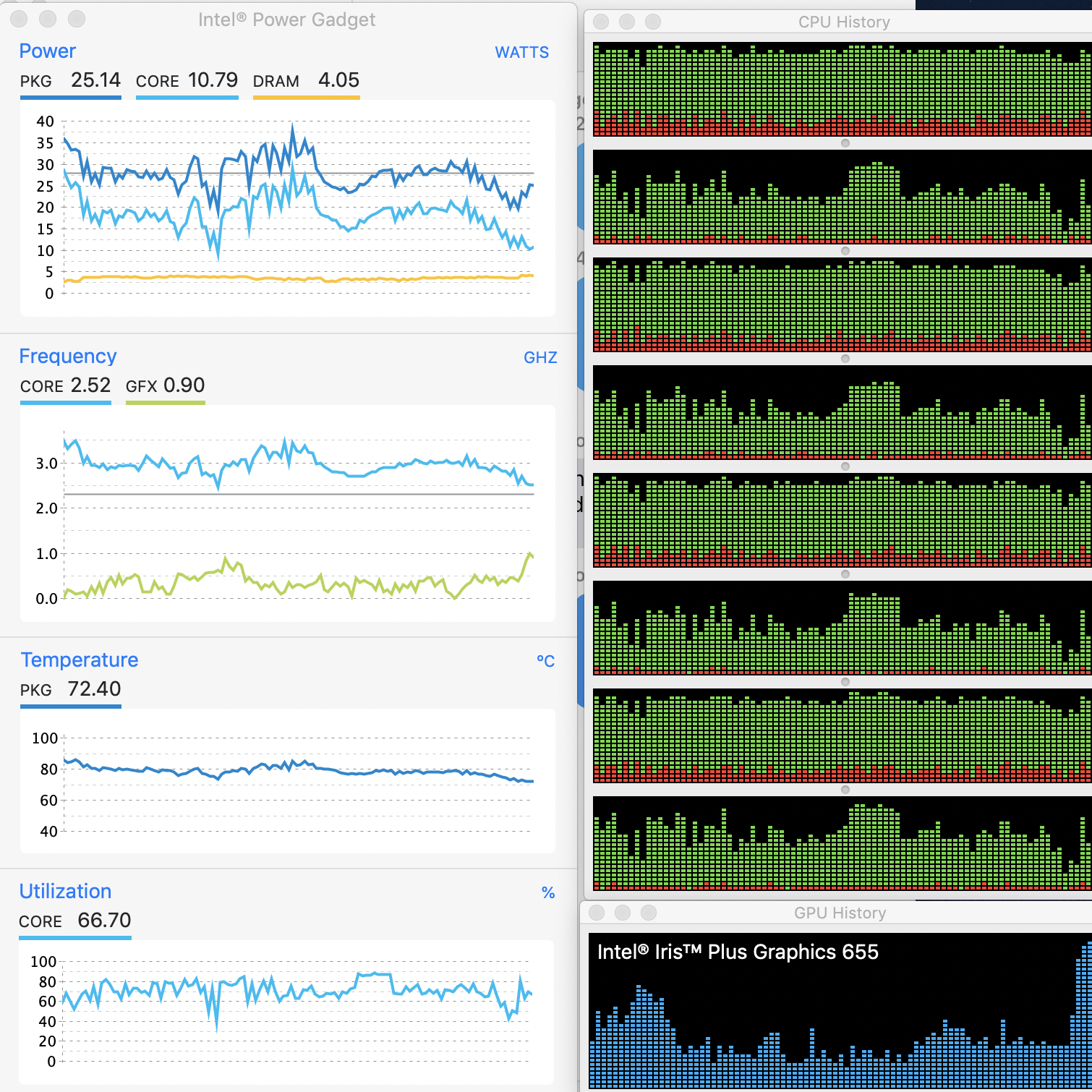Image resolution: width=1092 pixels, height=1092 pixels.
Task: Click the "GFX" label in Frequency section
Action: 142,387
